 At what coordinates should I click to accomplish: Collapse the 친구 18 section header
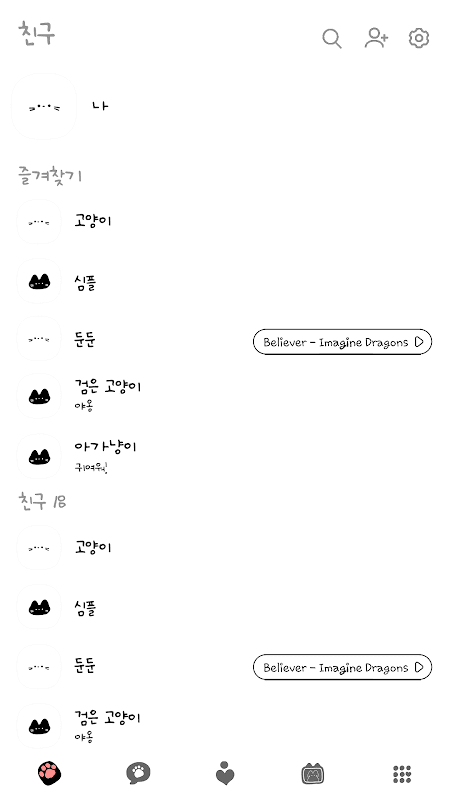coord(42,501)
